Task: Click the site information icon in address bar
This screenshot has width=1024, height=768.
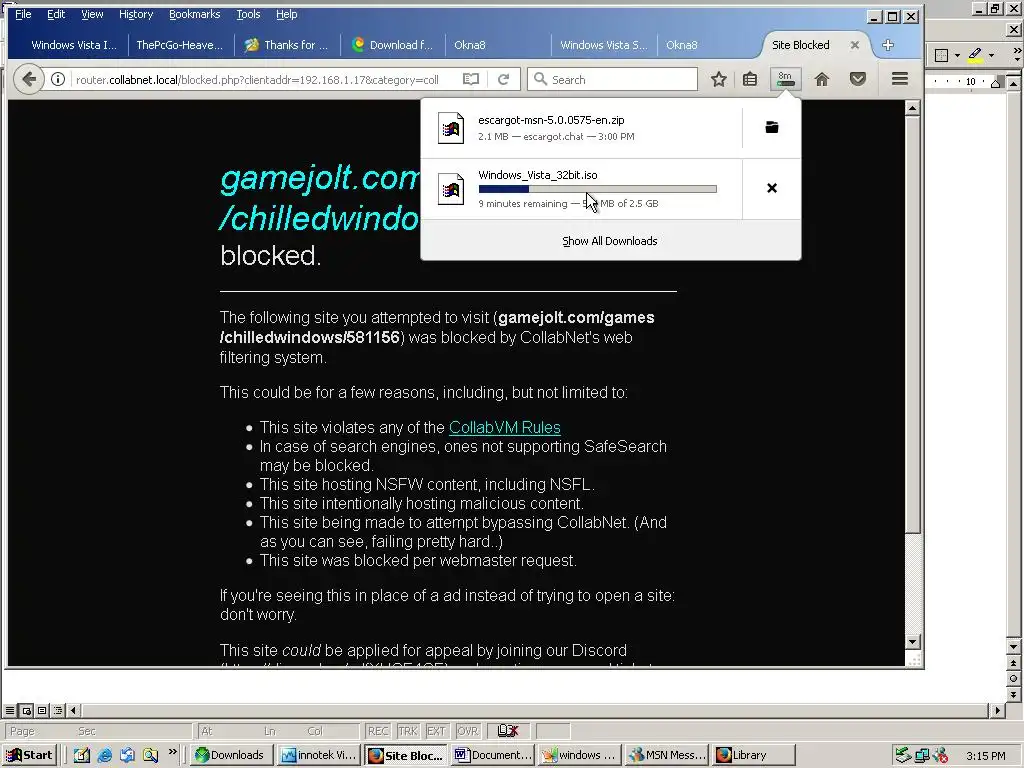Action: (58, 79)
